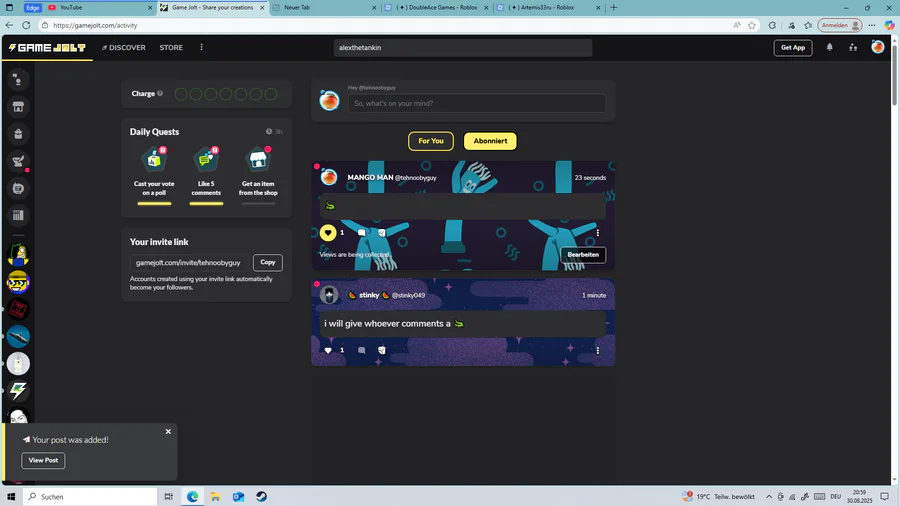Image resolution: width=900 pixels, height=506 pixels.
Task: Click the Daily Quests timer clock icon
Action: pyautogui.click(x=269, y=131)
